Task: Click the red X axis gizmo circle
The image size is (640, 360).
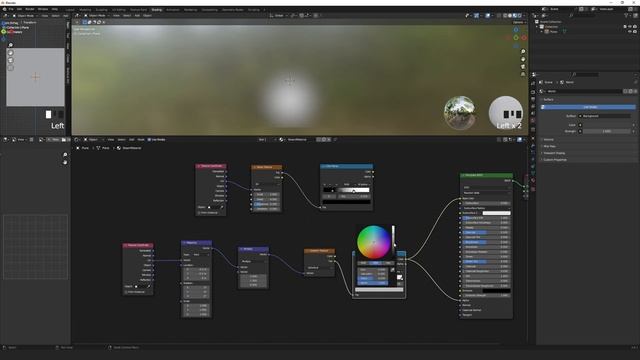Action: click(x=524, y=38)
